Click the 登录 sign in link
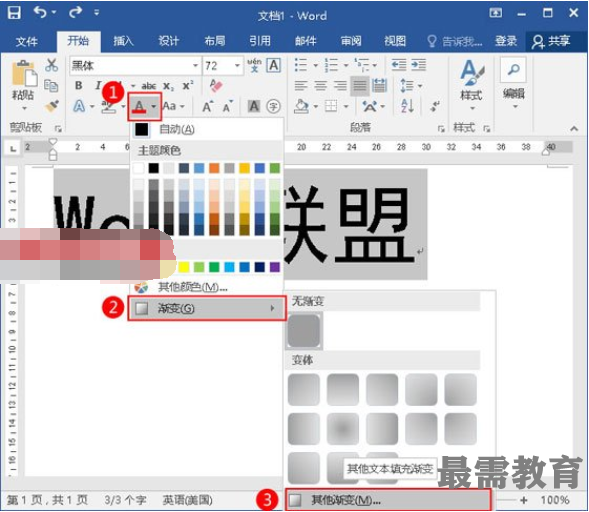Screen dimensions: 589x512 506,41
